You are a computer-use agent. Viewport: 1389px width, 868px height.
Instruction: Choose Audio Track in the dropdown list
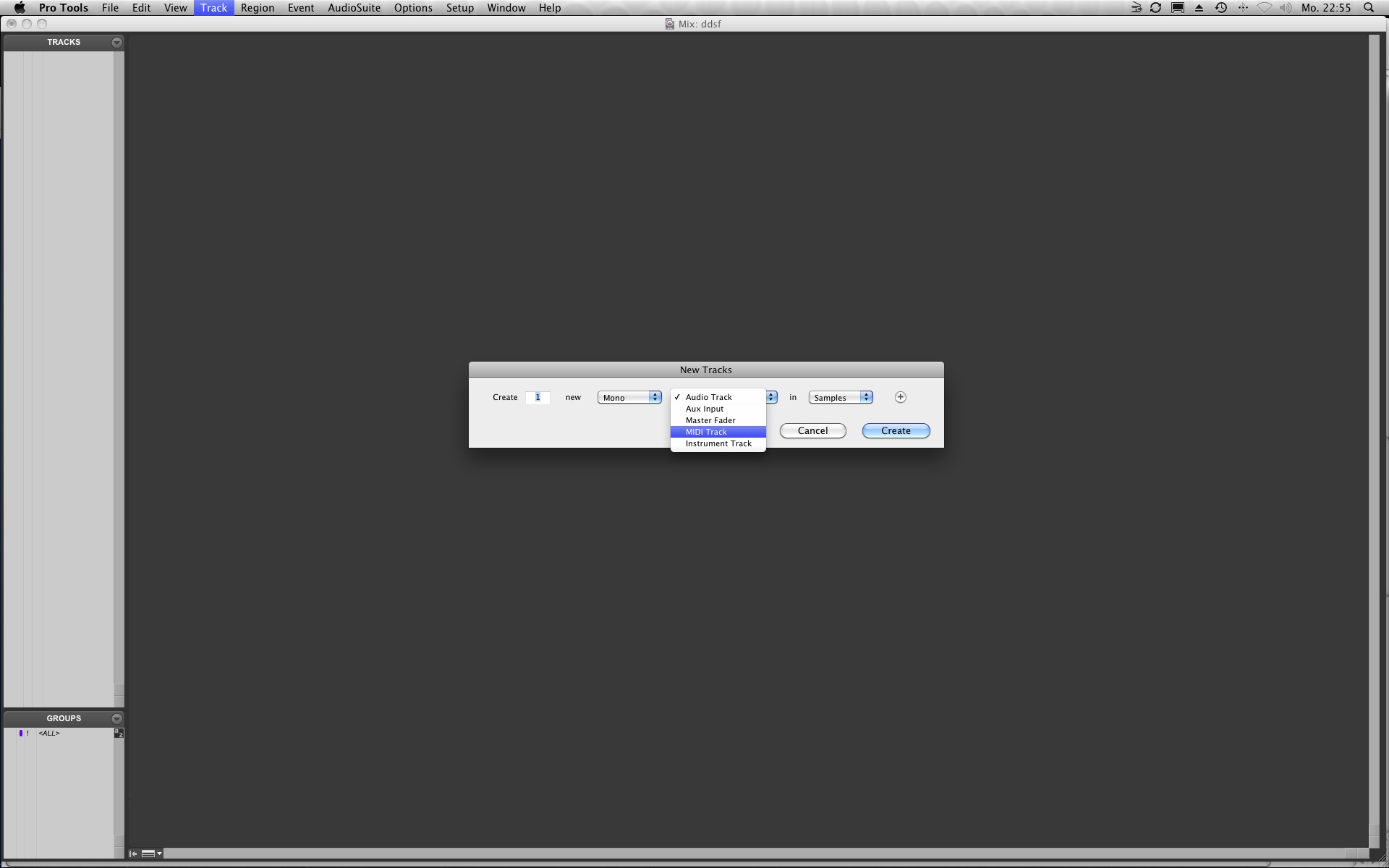coord(718,397)
